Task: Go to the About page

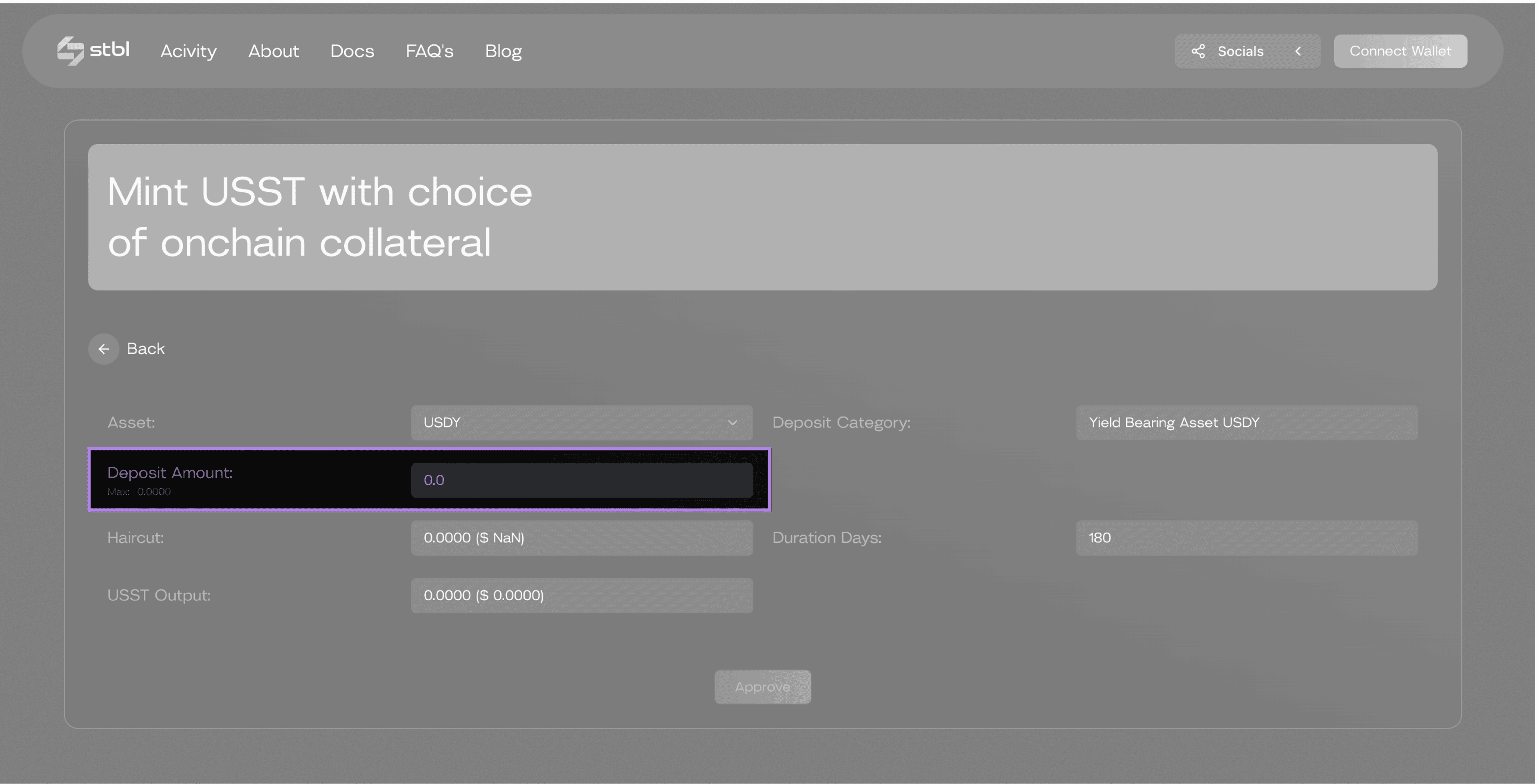Action: (273, 51)
